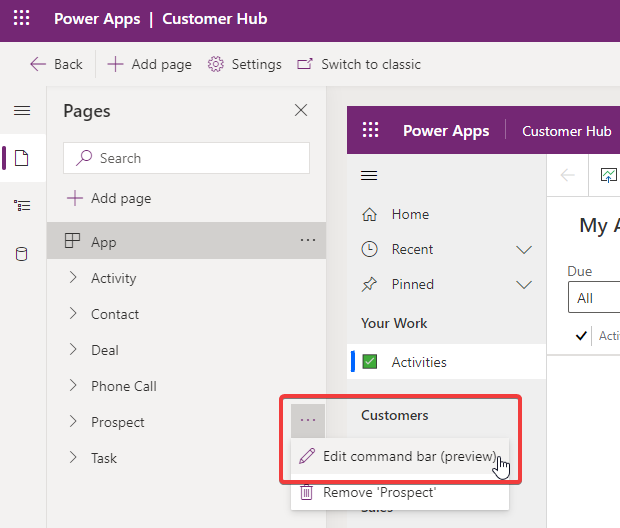This screenshot has width=620, height=528.
Task: Click Add page in the Pages panel
Action: click(x=109, y=198)
